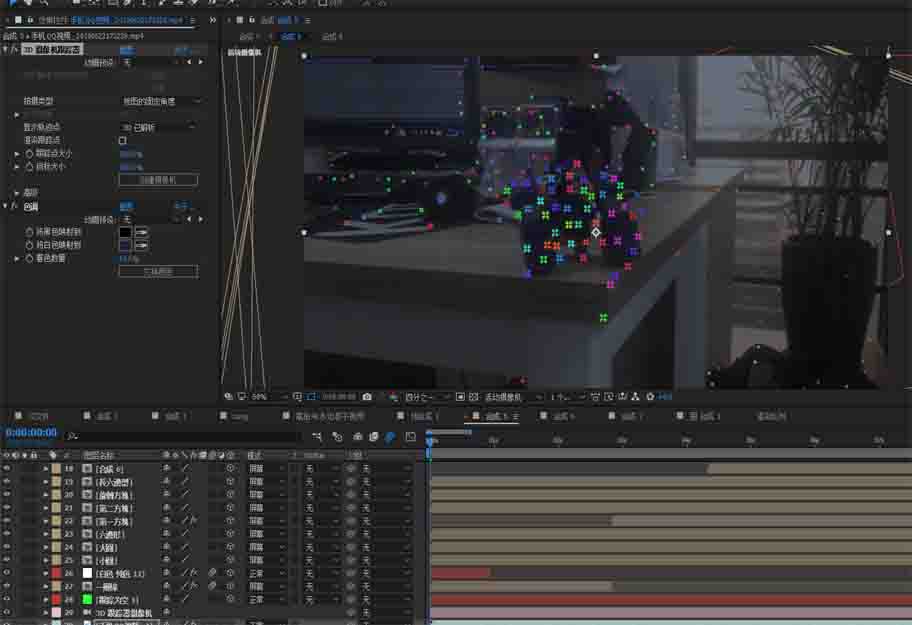This screenshot has height=625, width=912.
Task: Expand layer 28 green solid properties
Action: pyautogui.click(x=45, y=599)
